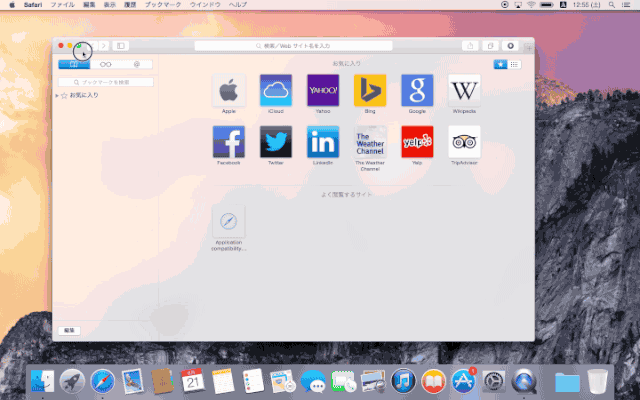Open Contacts book in the Dock
The image size is (640, 400).
pos(162,381)
